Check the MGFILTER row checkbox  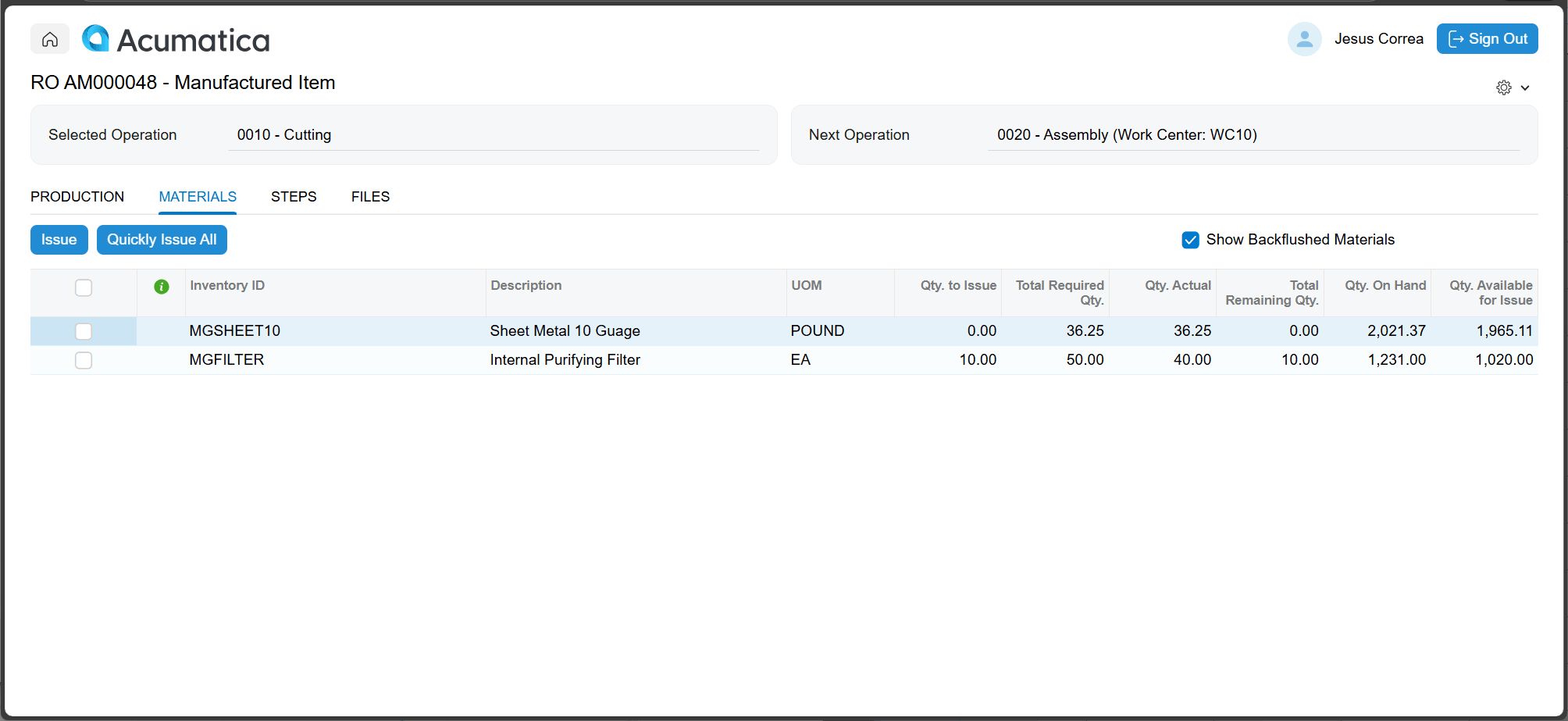[x=84, y=360]
